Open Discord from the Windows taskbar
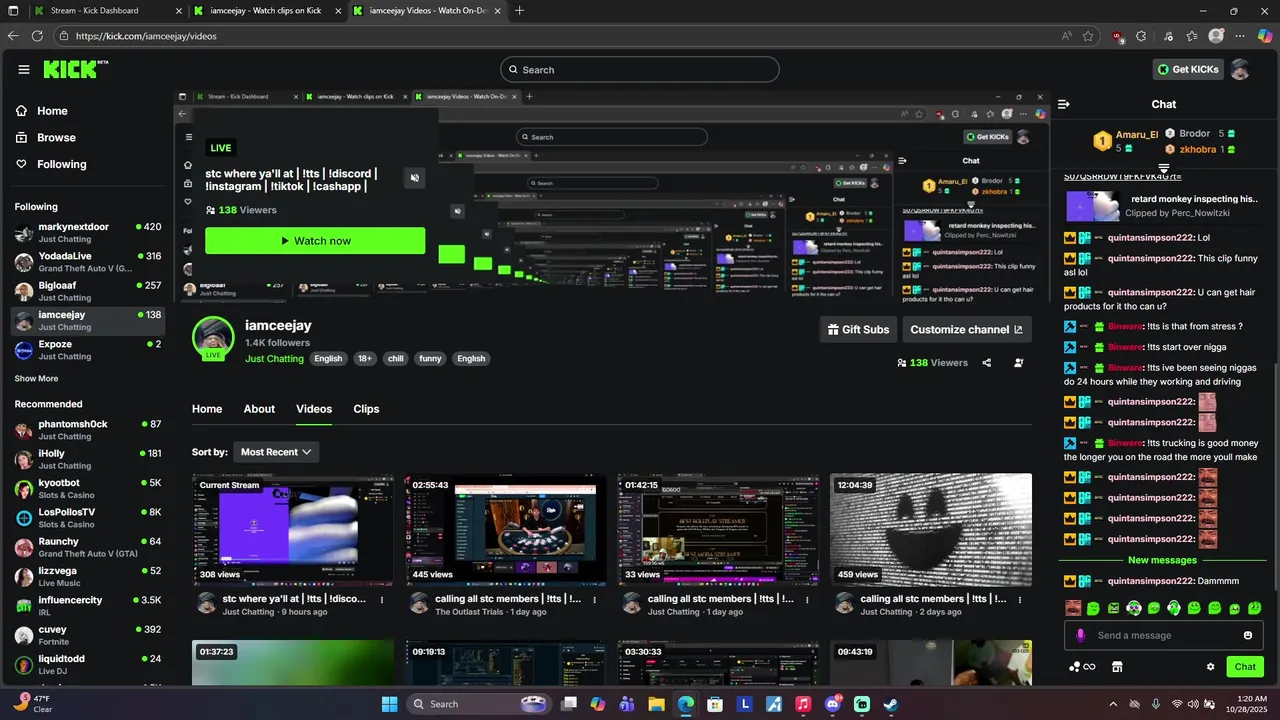The width and height of the screenshot is (1280, 720). [833, 704]
